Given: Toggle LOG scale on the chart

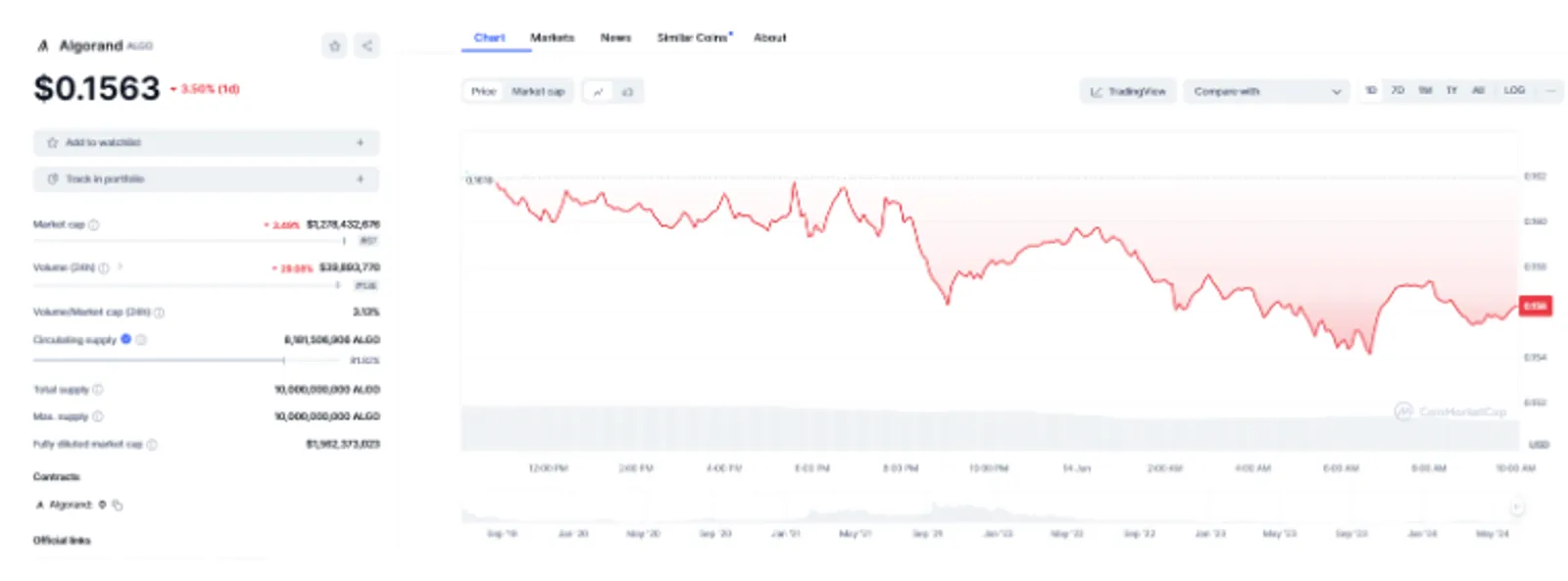Looking at the screenshot, I should [1514, 90].
